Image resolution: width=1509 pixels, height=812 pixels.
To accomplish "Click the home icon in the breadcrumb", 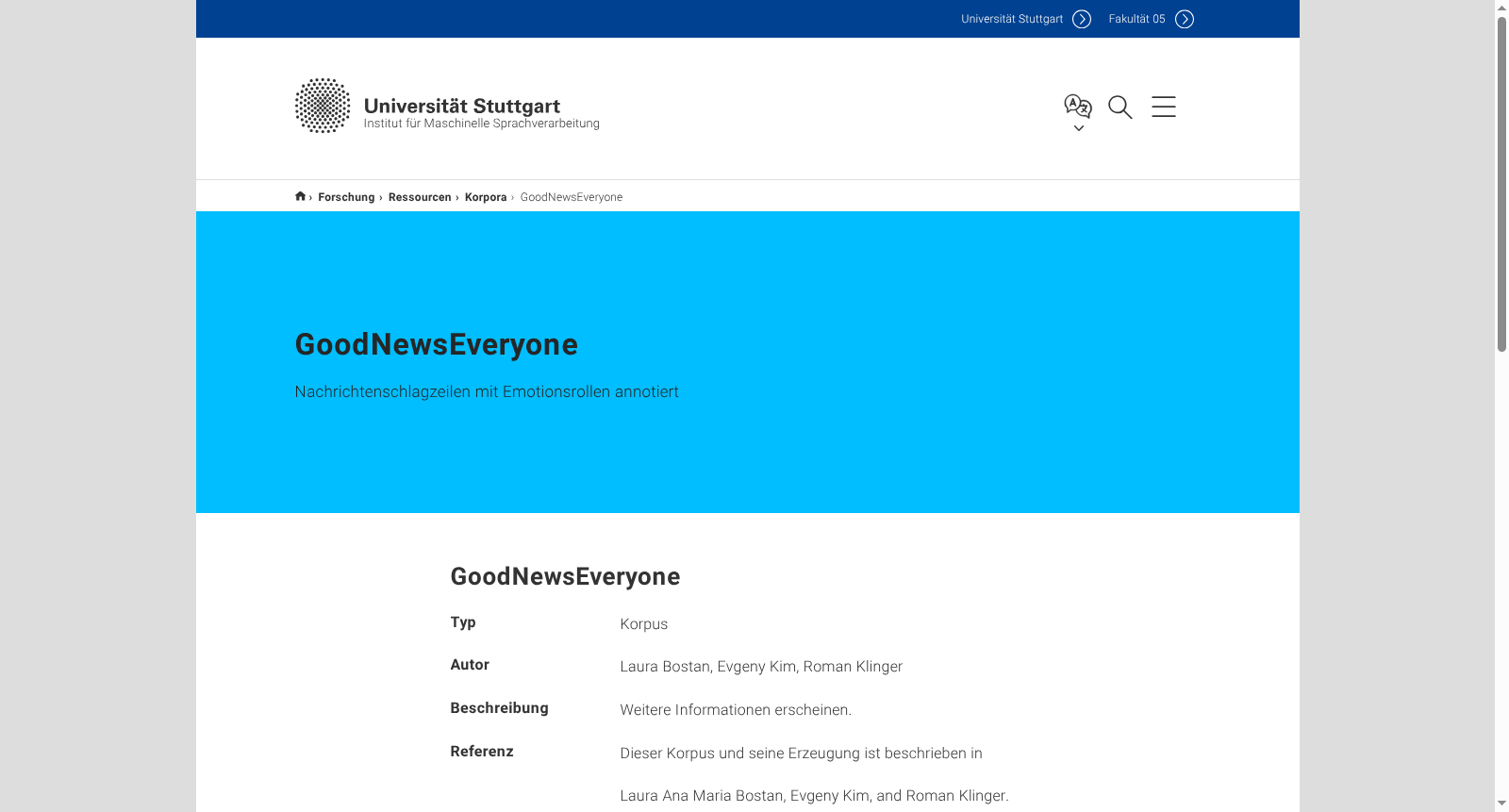I will (x=300, y=196).
